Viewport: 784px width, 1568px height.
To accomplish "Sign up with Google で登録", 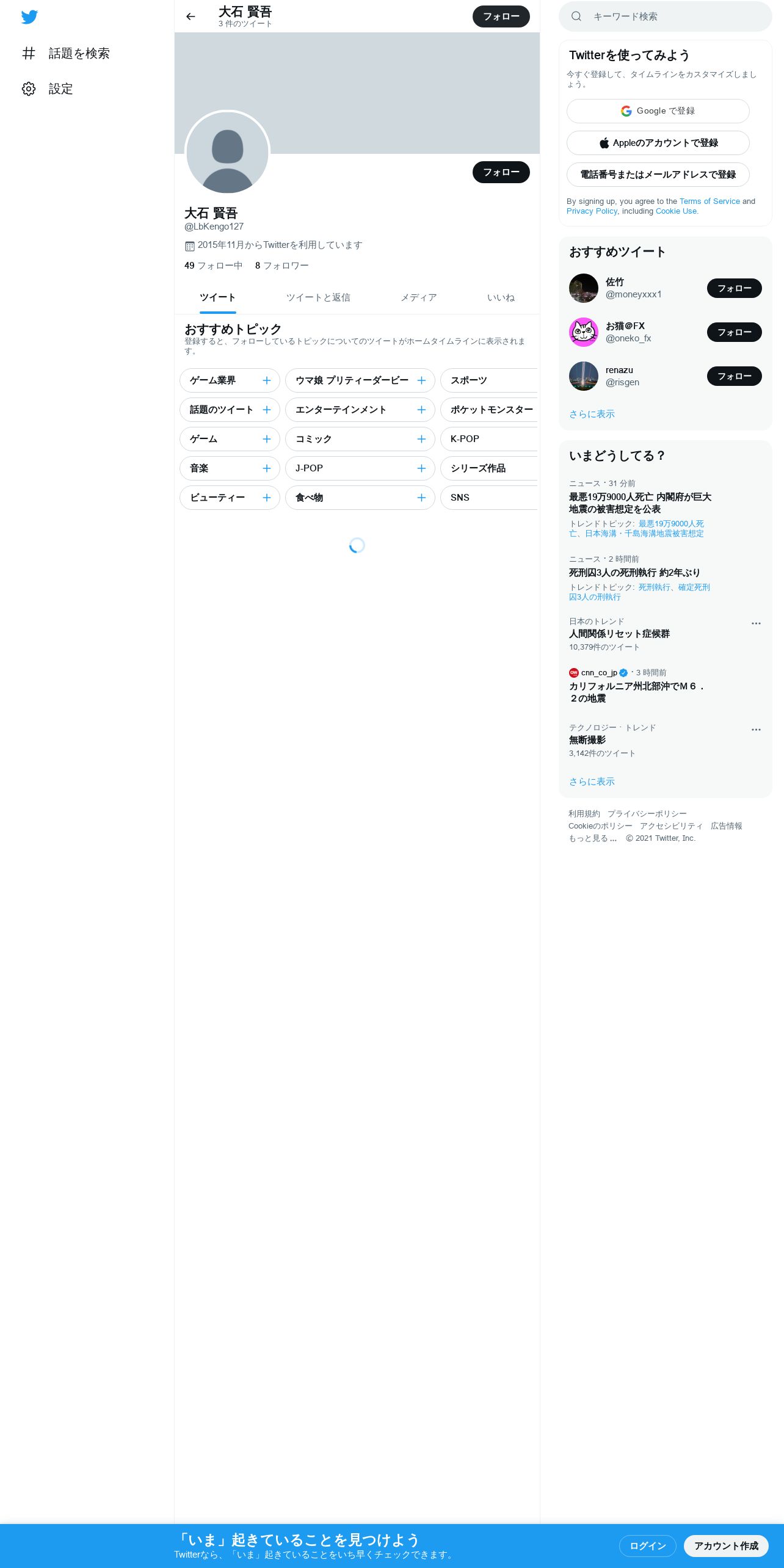I will point(658,111).
